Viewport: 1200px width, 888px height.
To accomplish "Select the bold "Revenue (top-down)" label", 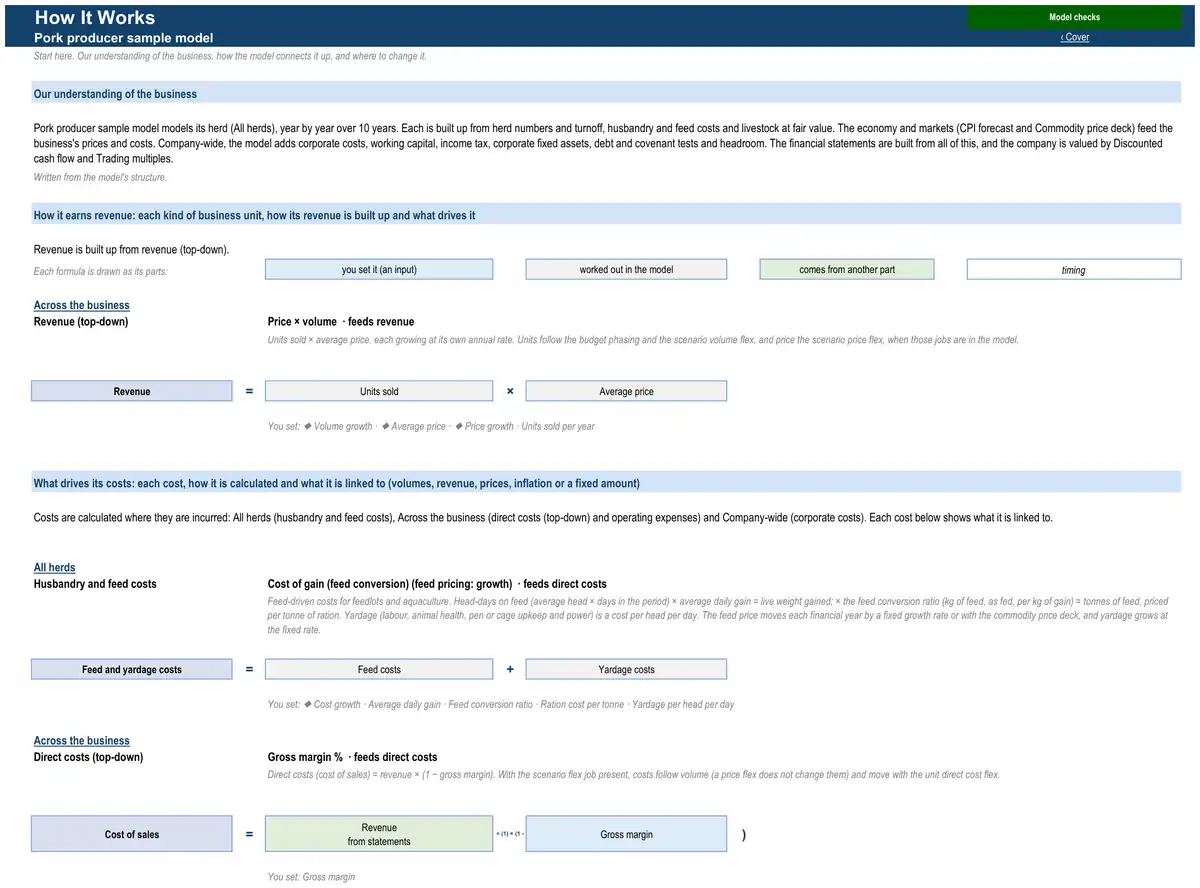I will click(81, 322).
